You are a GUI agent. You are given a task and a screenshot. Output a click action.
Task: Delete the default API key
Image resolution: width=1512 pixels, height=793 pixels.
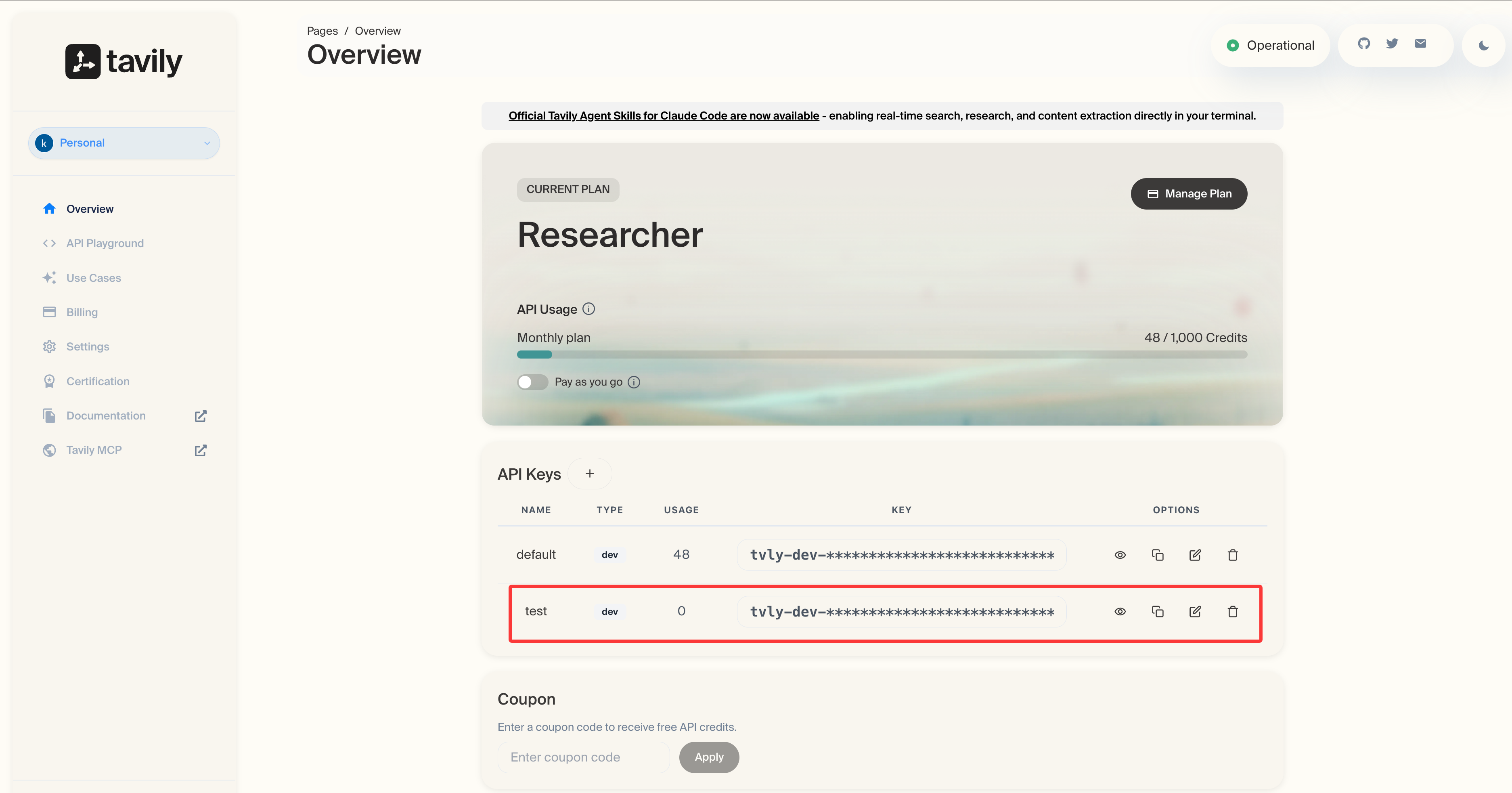pos(1233,555)
